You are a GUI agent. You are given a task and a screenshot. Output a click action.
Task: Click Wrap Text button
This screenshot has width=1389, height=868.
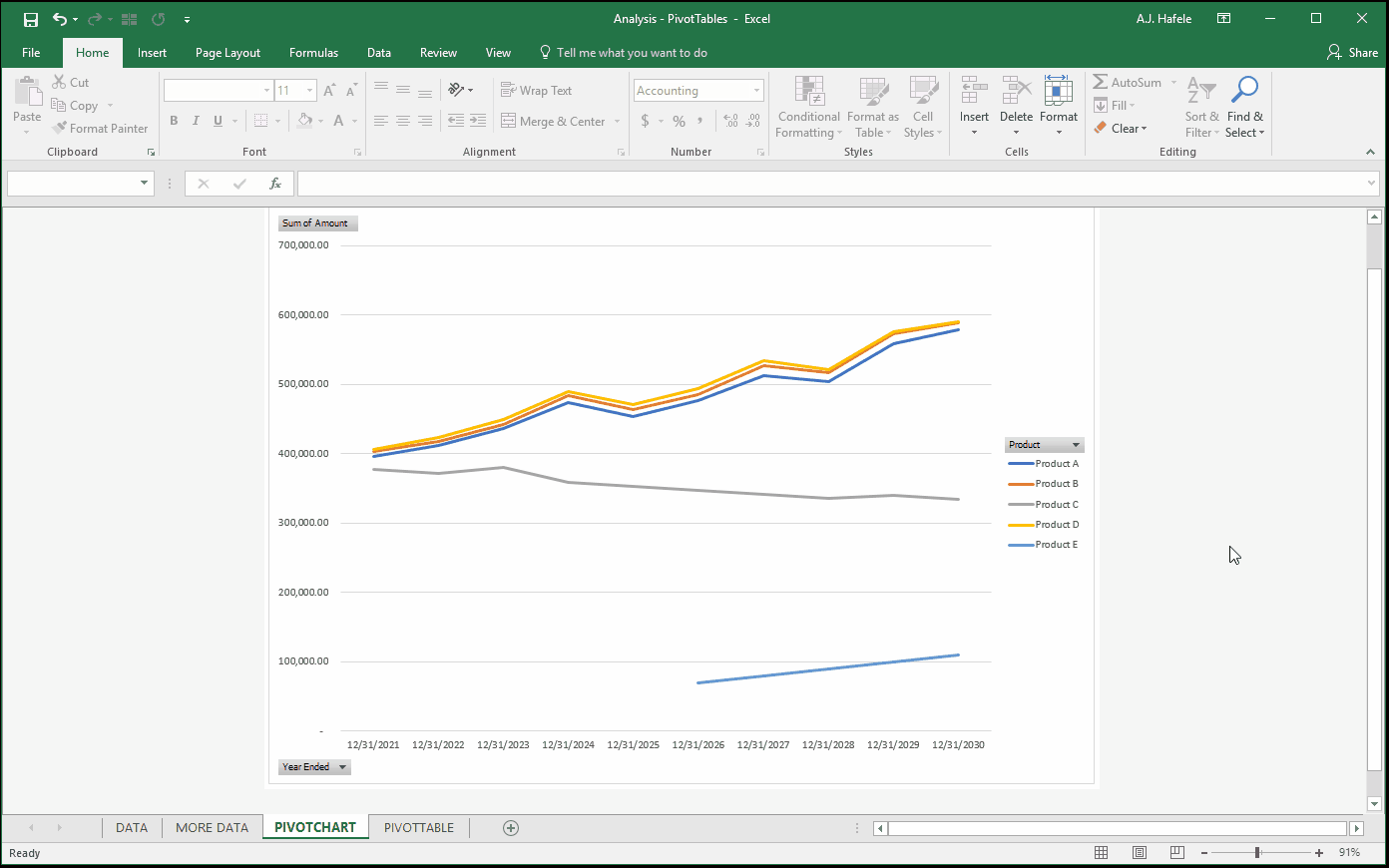click(537, 90)
